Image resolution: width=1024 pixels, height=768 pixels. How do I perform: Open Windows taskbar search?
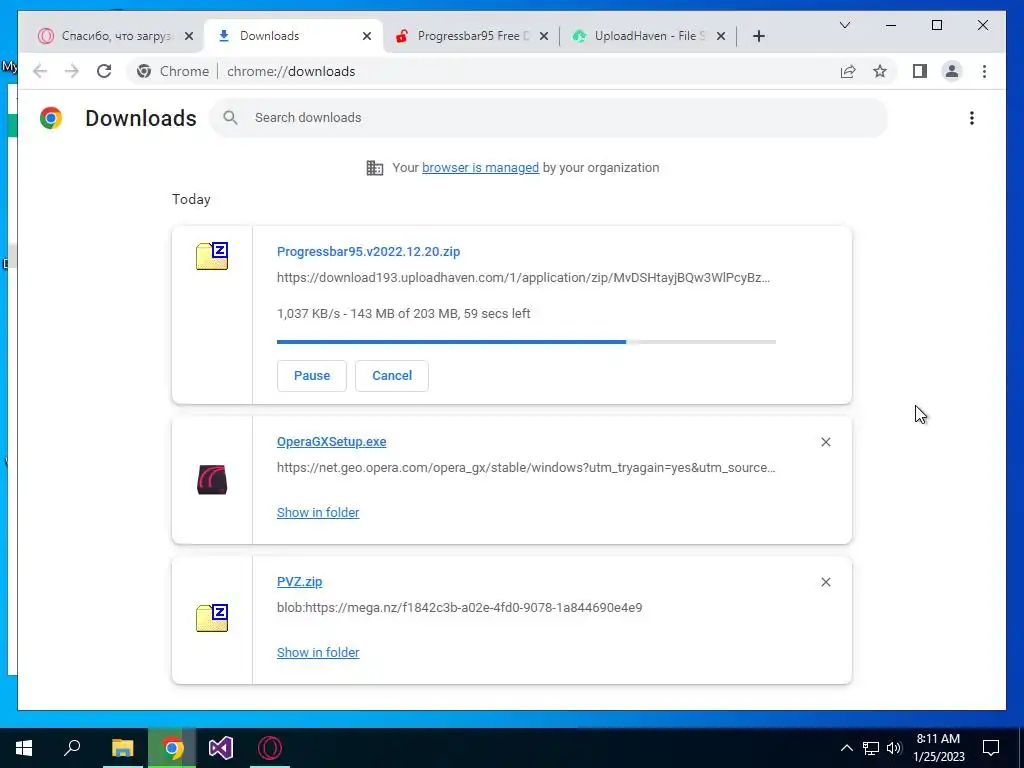(72, 748)
